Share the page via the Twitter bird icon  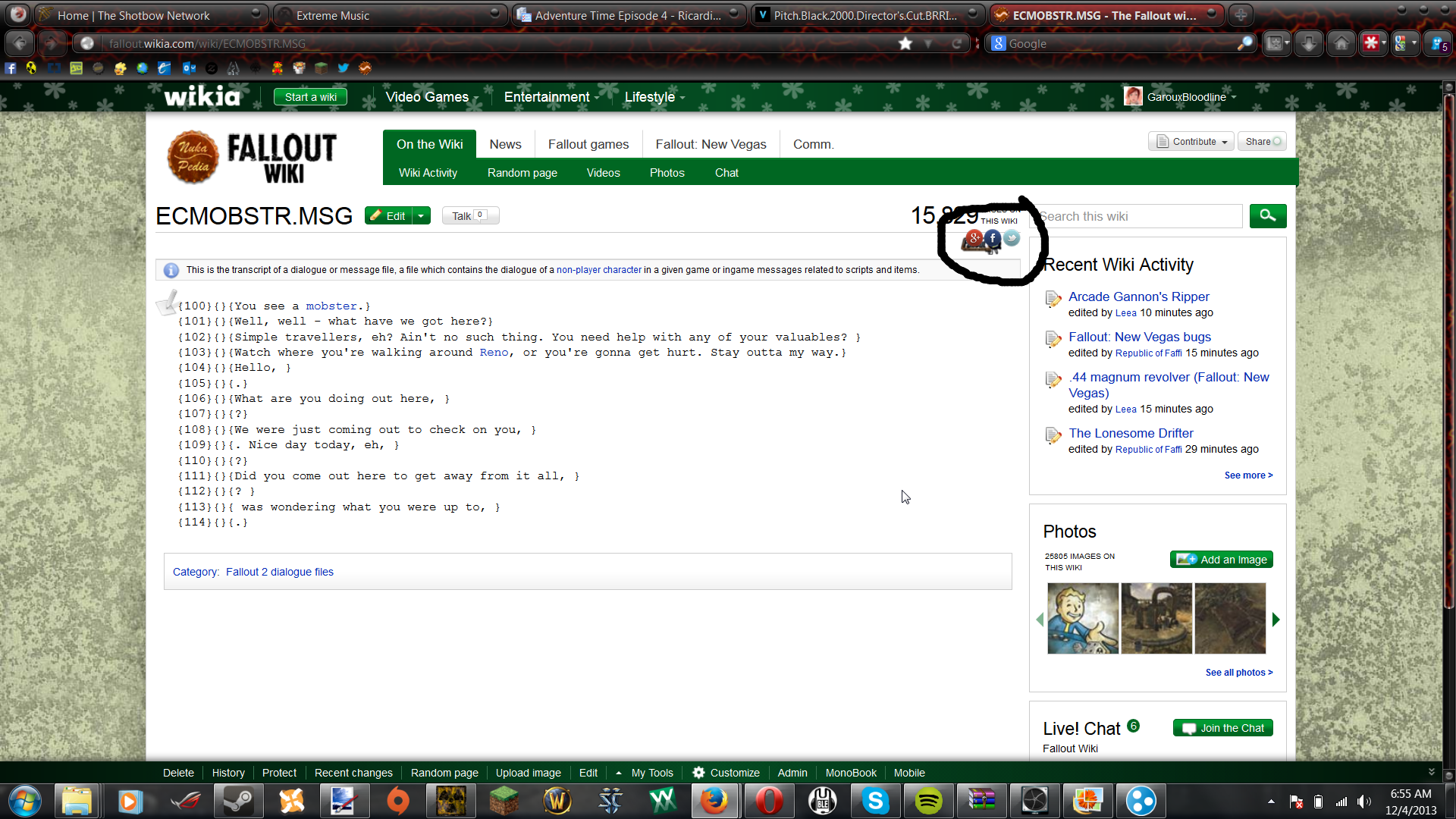pyautogui.click(x=1012, y=238)
